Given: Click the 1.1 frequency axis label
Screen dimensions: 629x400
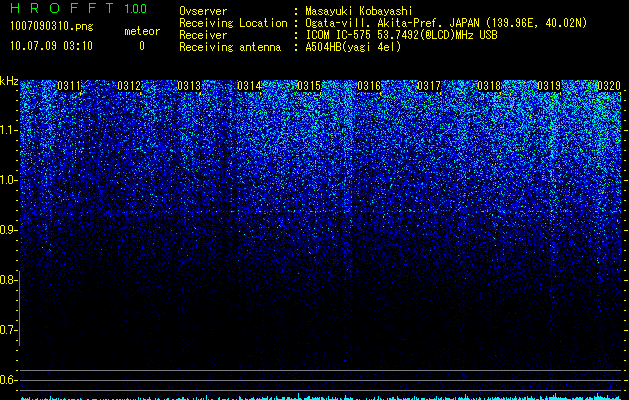Looking at the screenshot, I should point(7,130).
